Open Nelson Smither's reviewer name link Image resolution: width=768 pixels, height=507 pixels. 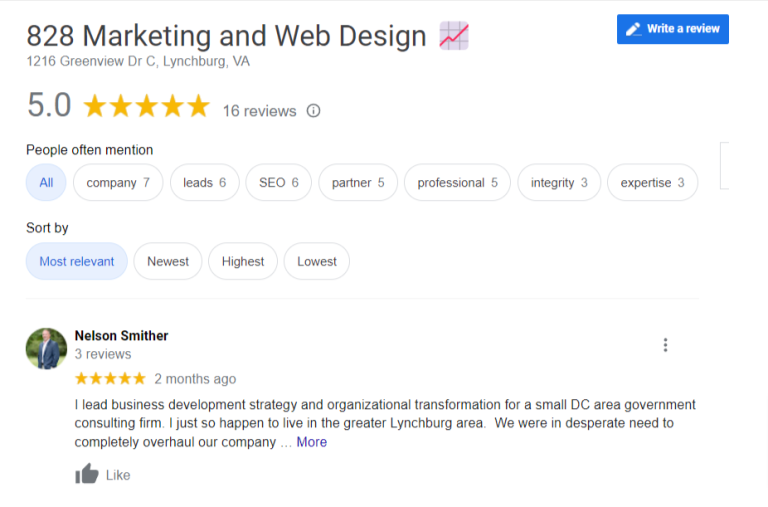point(121,336)
